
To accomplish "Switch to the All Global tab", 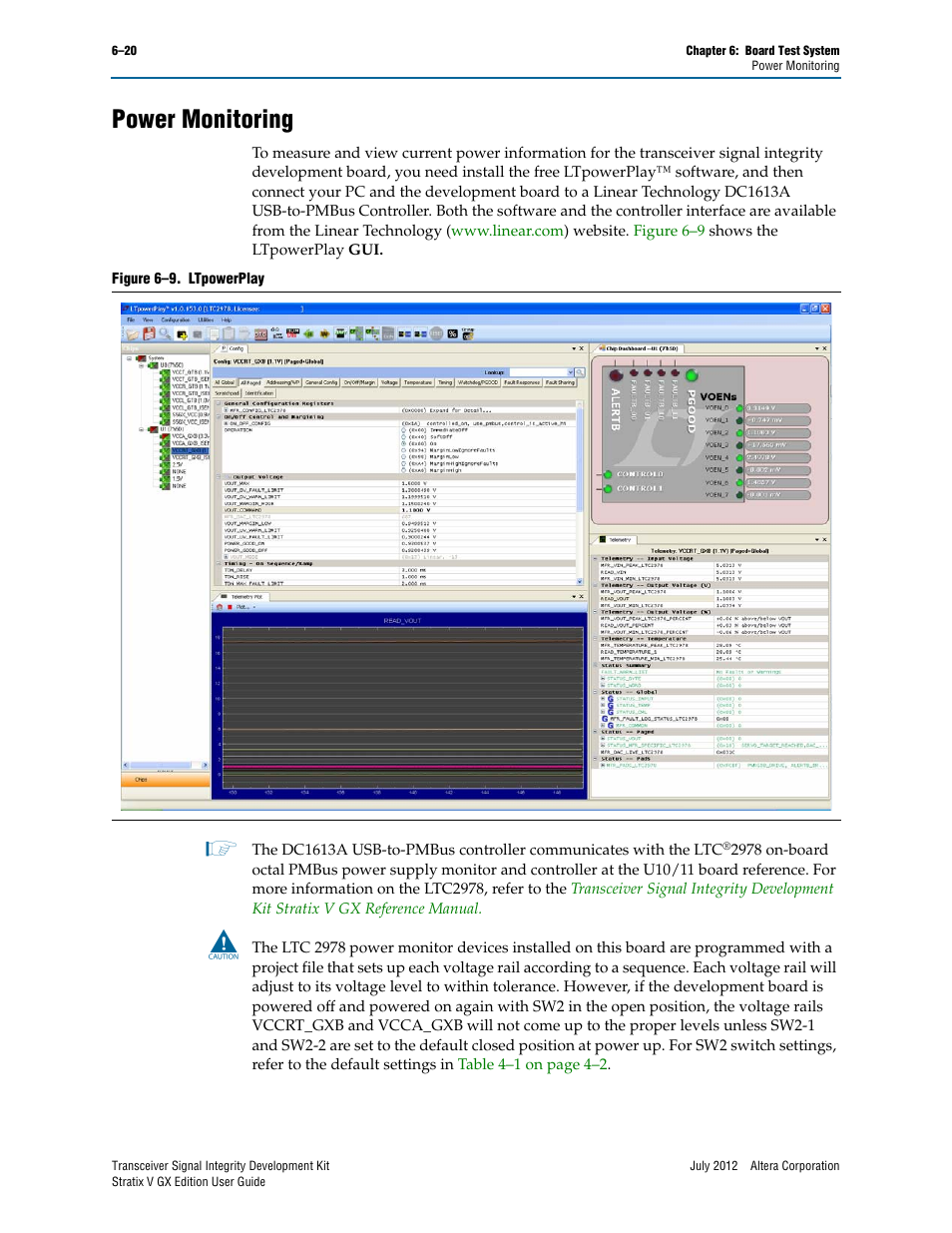I will tap(225, 382).
